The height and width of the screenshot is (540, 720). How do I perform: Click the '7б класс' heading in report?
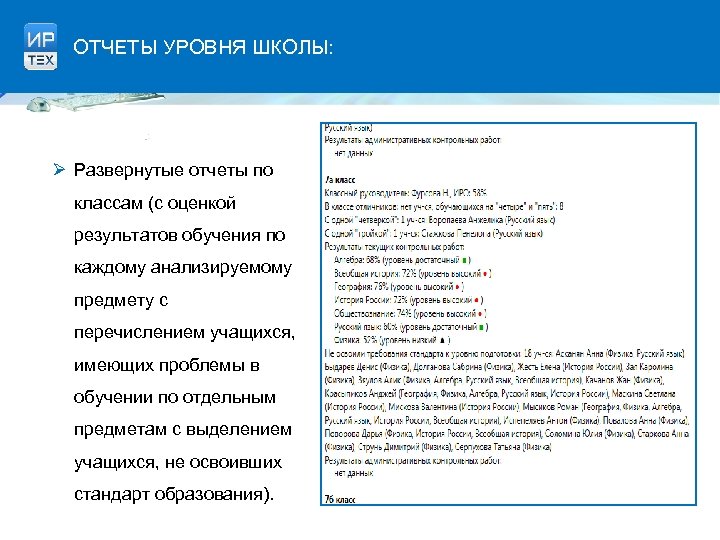pos(340,499)
